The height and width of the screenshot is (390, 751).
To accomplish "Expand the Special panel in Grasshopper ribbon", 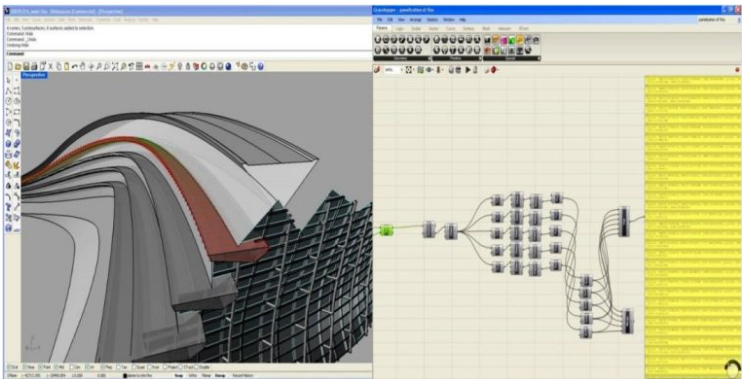I will 539,58.
